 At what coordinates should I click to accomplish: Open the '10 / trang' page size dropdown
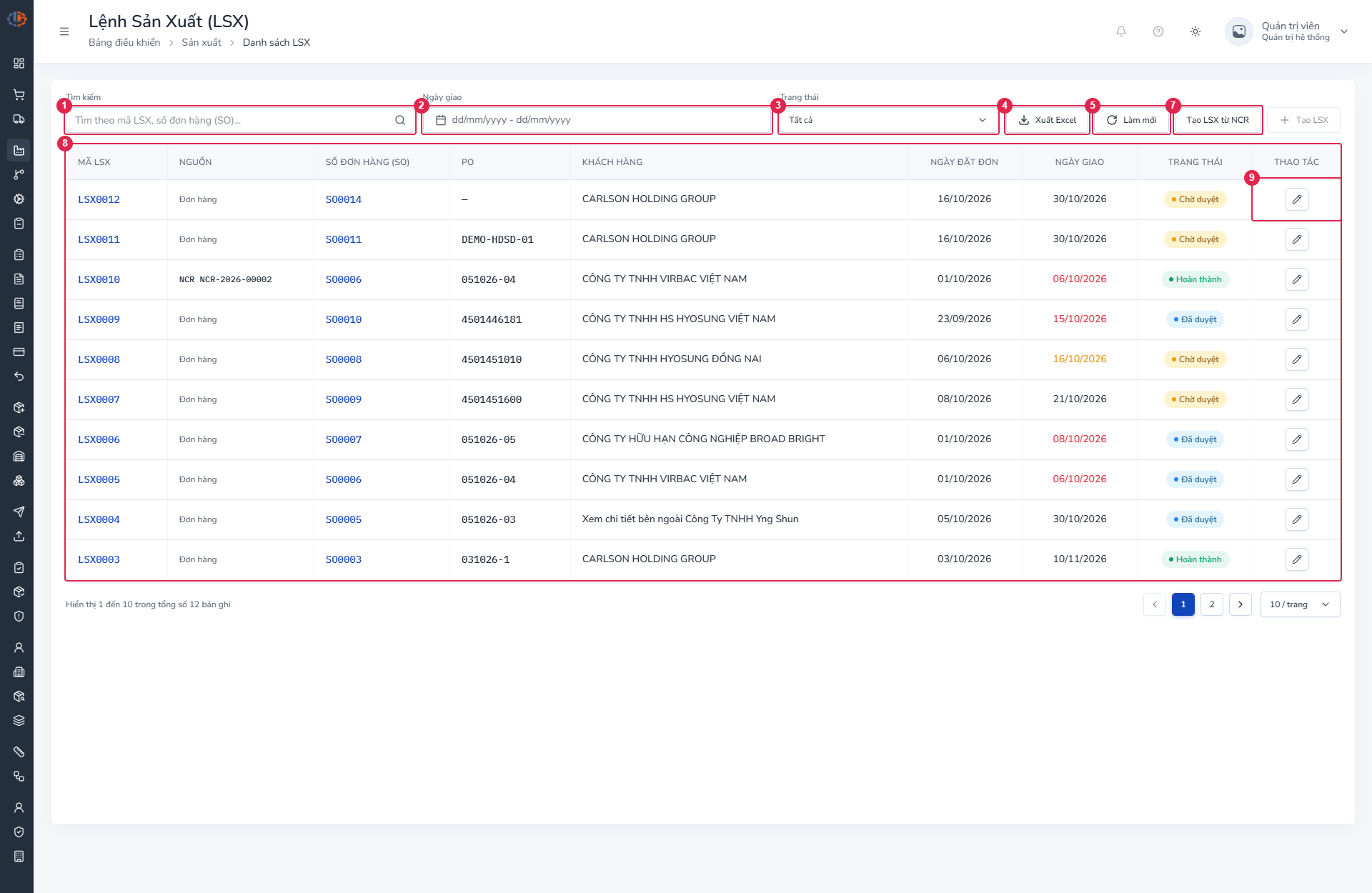1300,604
